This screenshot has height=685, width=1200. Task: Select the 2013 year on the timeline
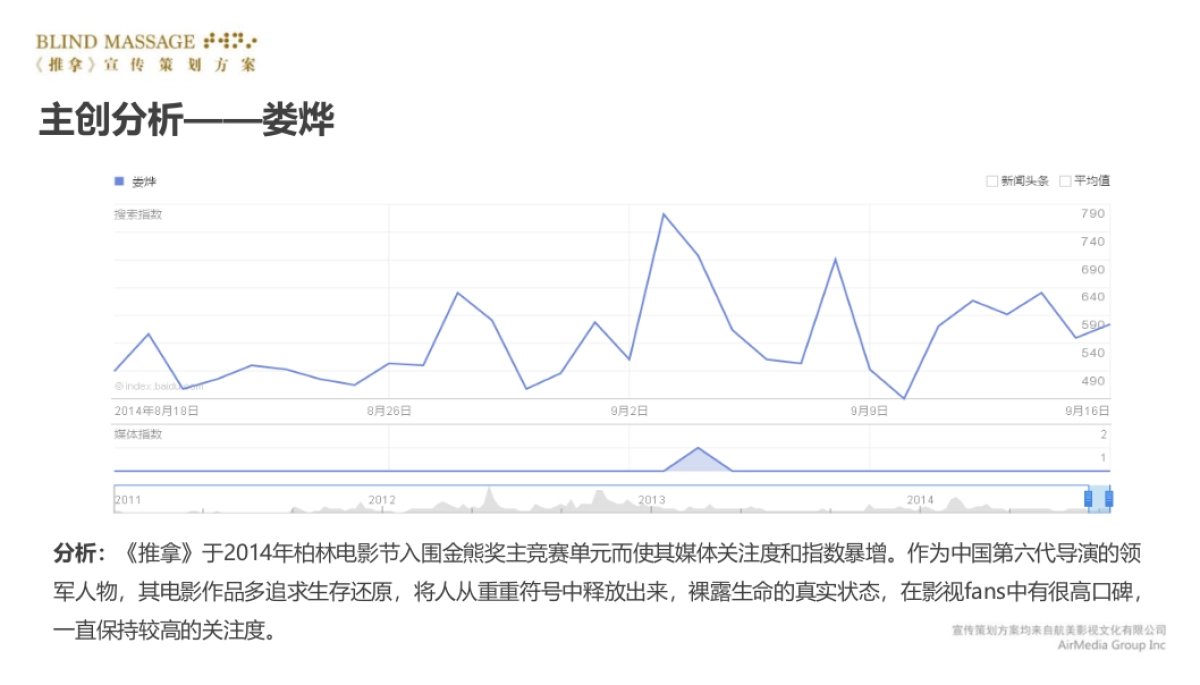(x=649, y=495)
